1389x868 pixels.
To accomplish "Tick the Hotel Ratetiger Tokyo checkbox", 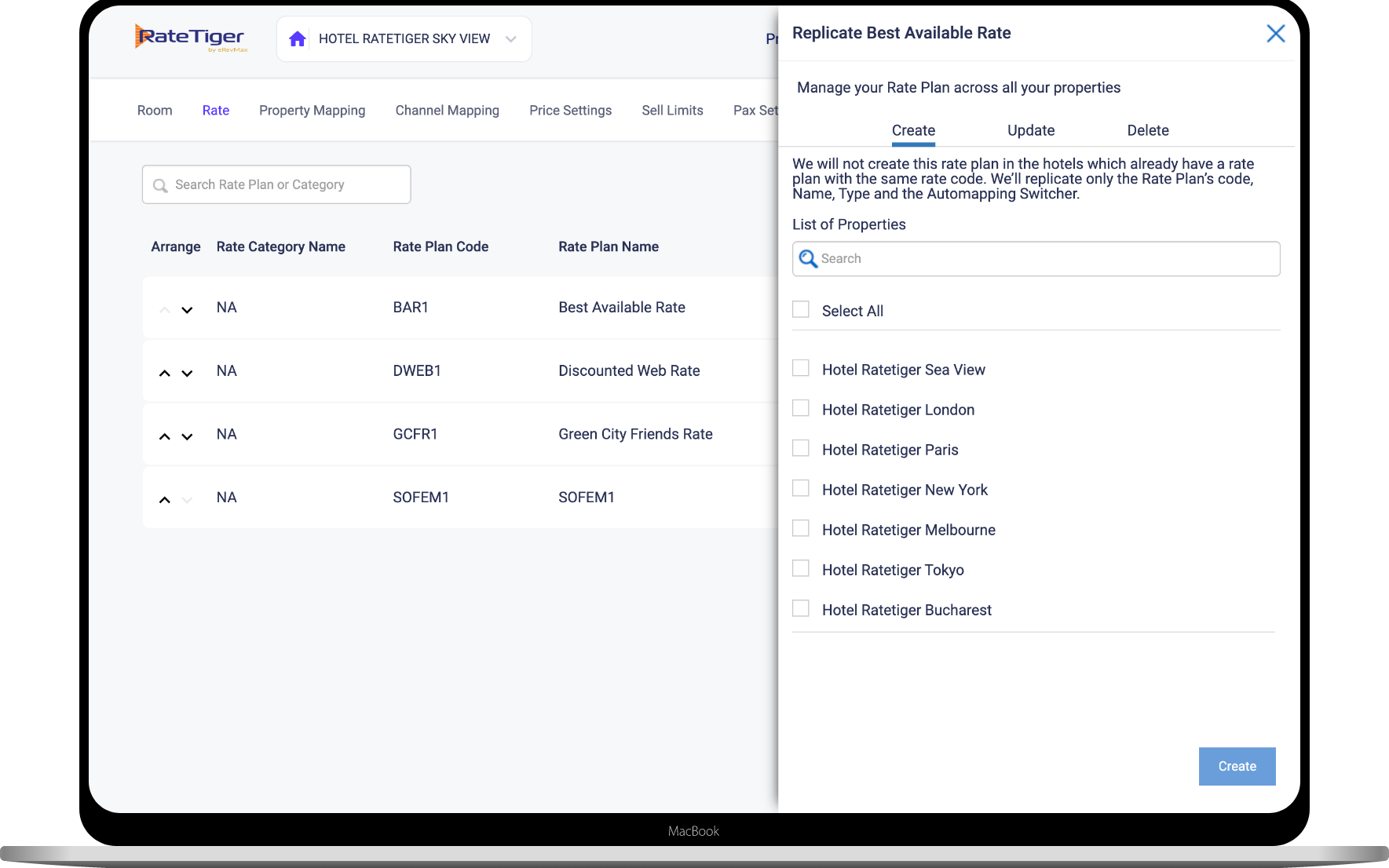I will (x=801, y=568).
